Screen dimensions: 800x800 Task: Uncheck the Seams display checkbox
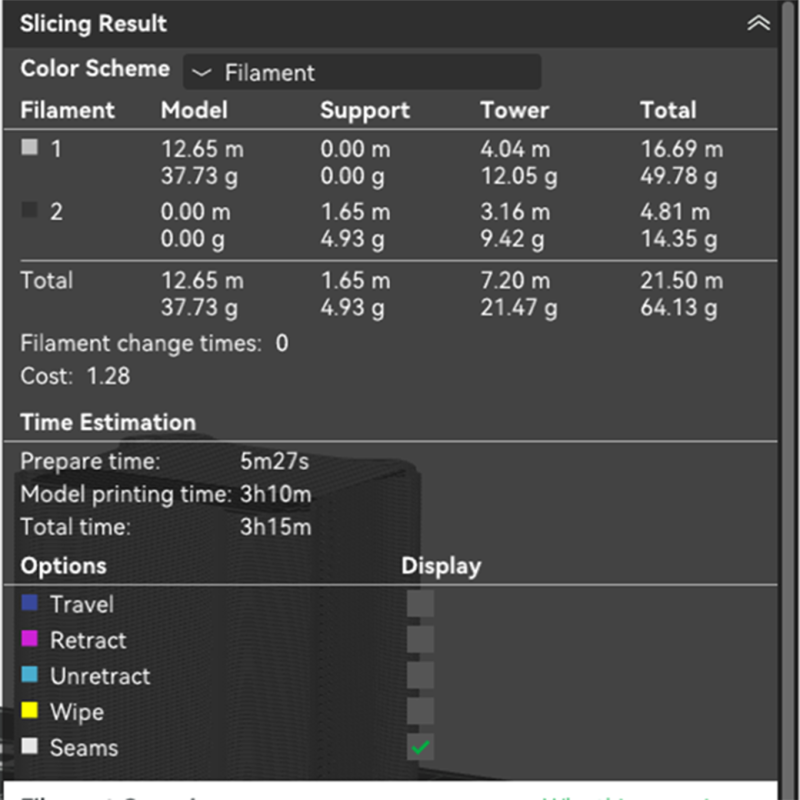(x=421, y=748)
